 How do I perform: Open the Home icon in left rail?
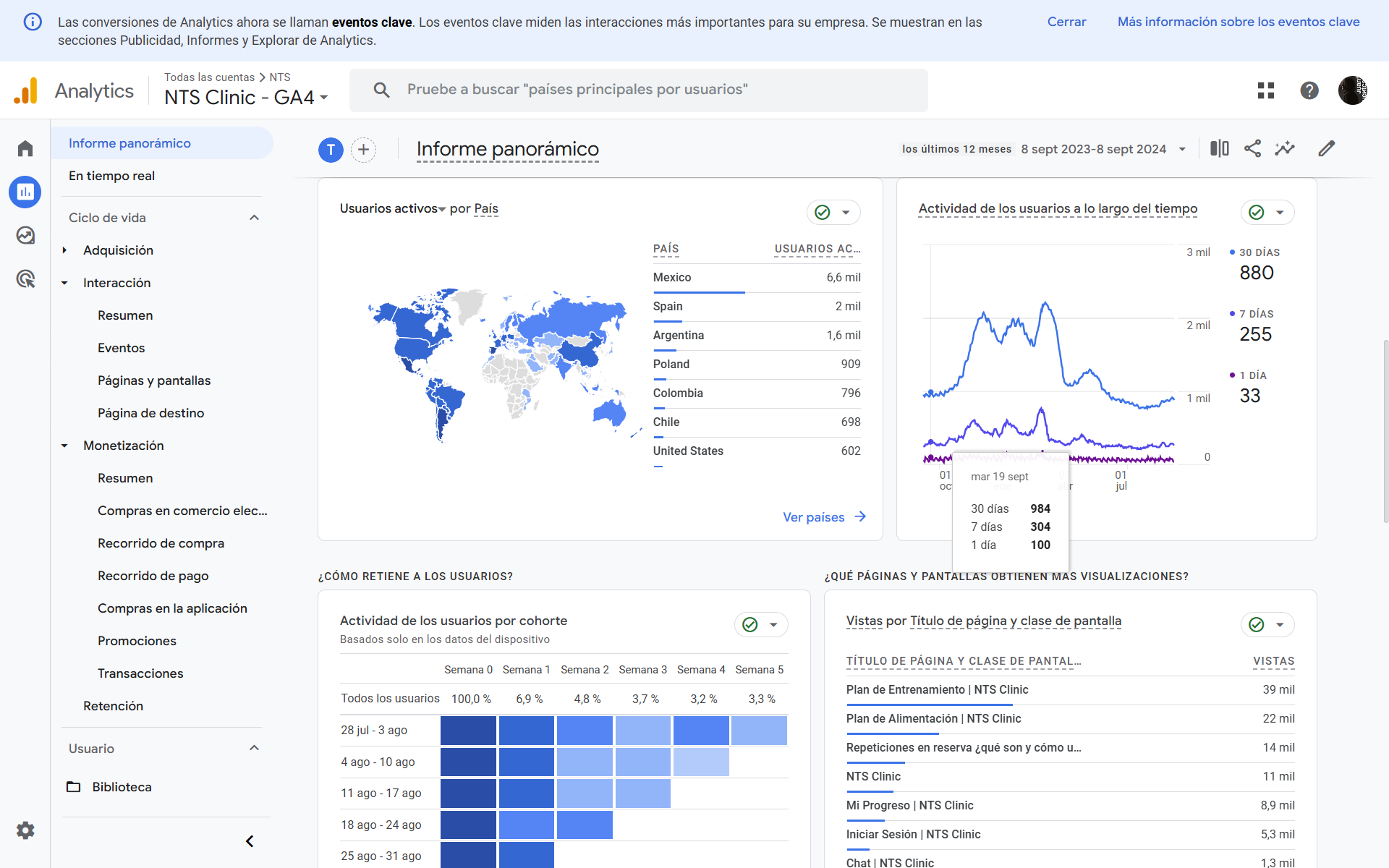(x=25, y=148)
